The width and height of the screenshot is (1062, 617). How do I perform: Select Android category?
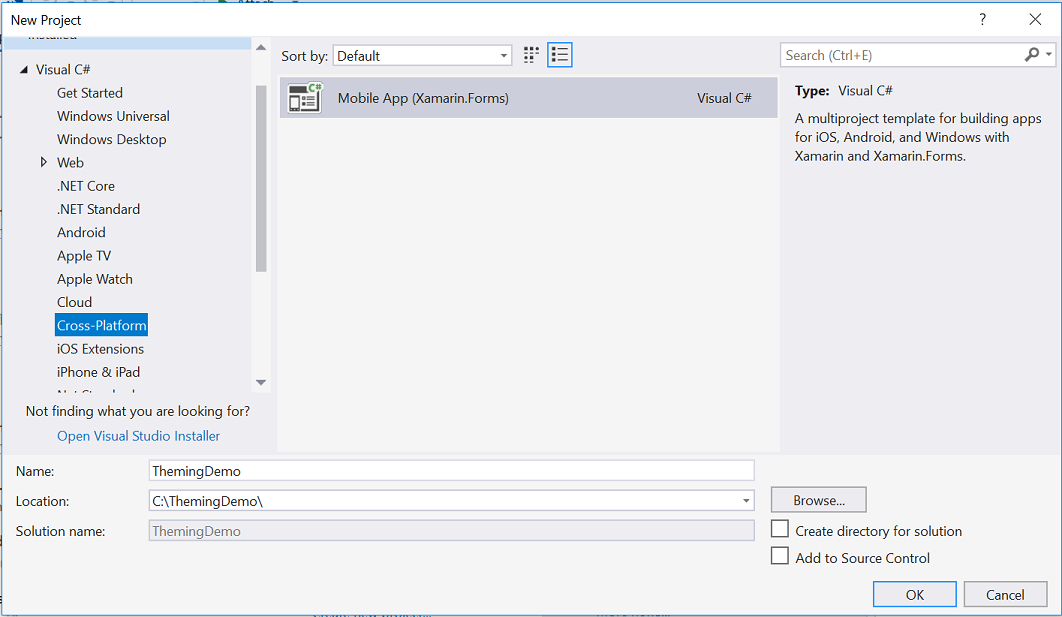pyautogui.click(x=81, y=232)
